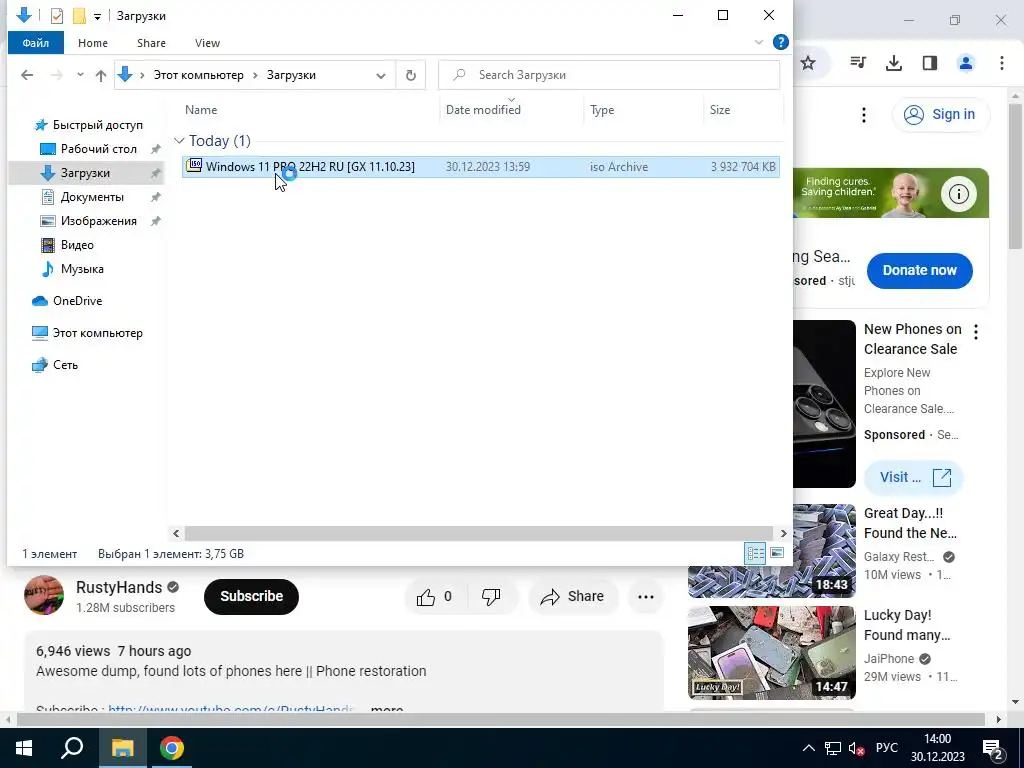Select the Windows 11 PRO 22H2 iso file
The width and height of the screenshot is (1024, 768).
[x=481, y=167]
